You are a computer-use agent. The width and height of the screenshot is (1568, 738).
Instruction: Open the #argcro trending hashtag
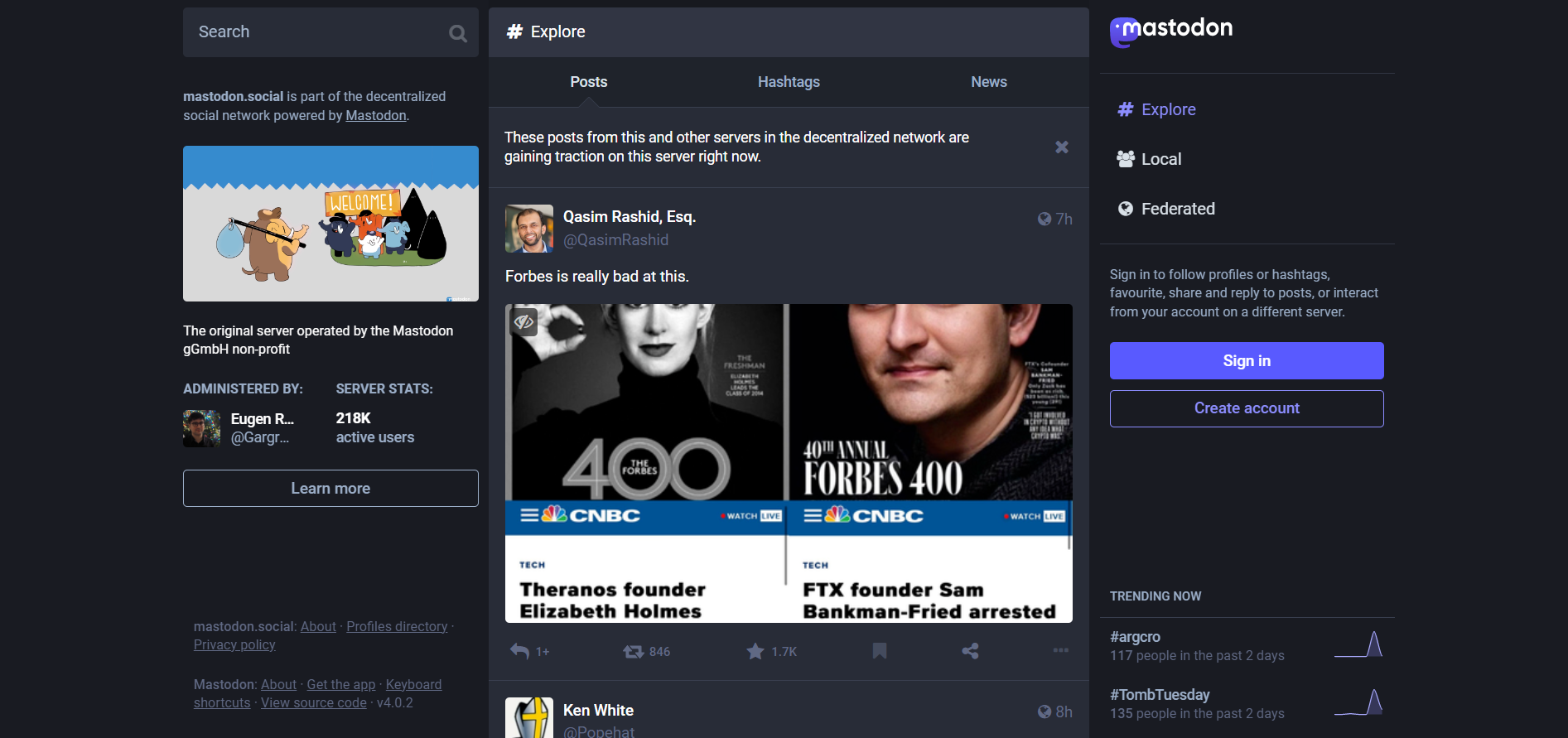point(1135,637)
